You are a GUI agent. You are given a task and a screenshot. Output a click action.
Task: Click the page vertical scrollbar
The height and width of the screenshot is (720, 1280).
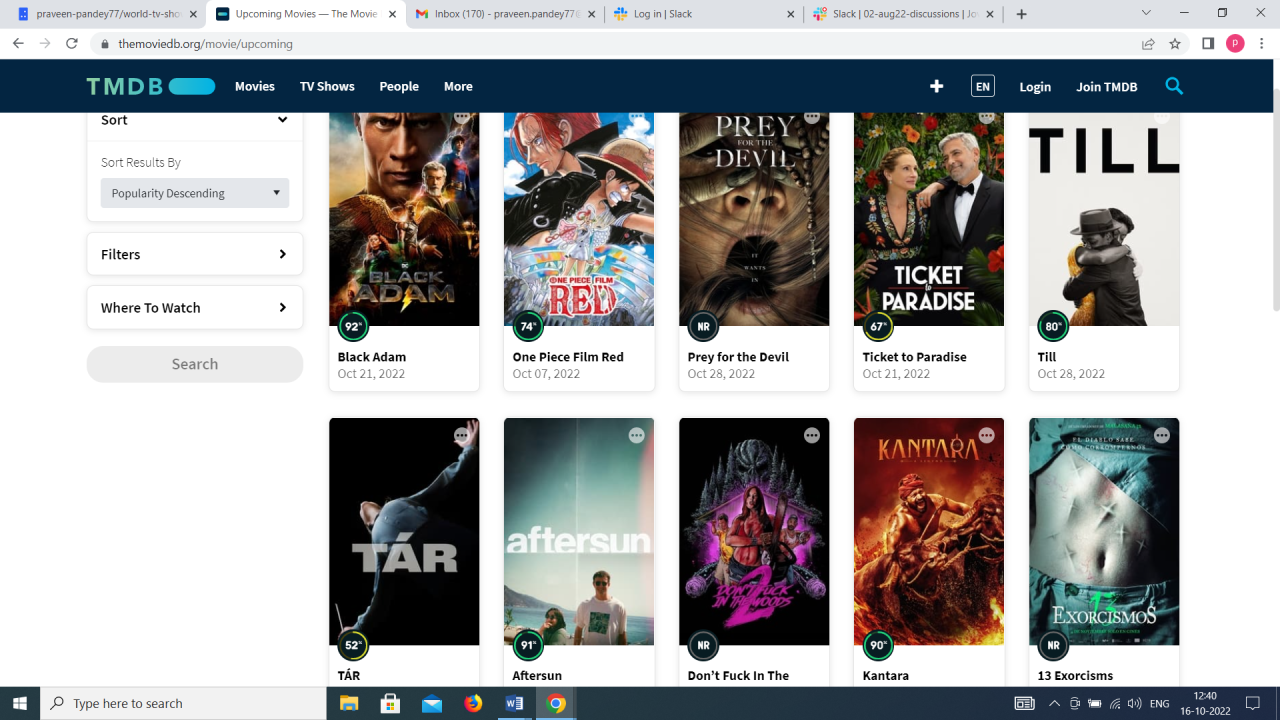click(1274, 200)
